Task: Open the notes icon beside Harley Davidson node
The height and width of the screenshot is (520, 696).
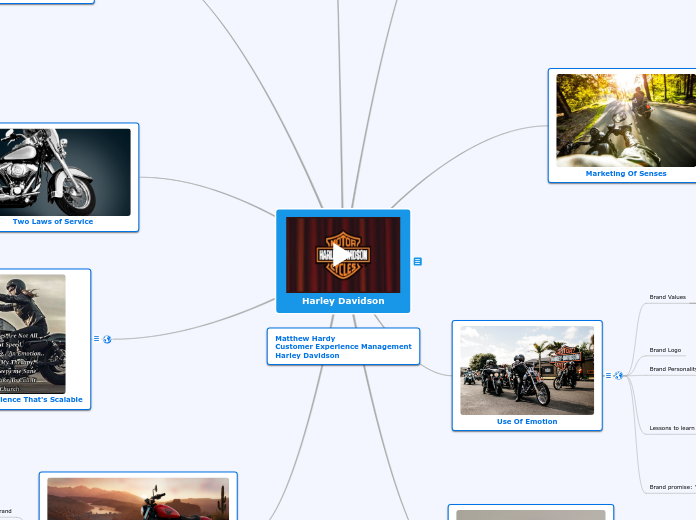Action: (418, 262)
